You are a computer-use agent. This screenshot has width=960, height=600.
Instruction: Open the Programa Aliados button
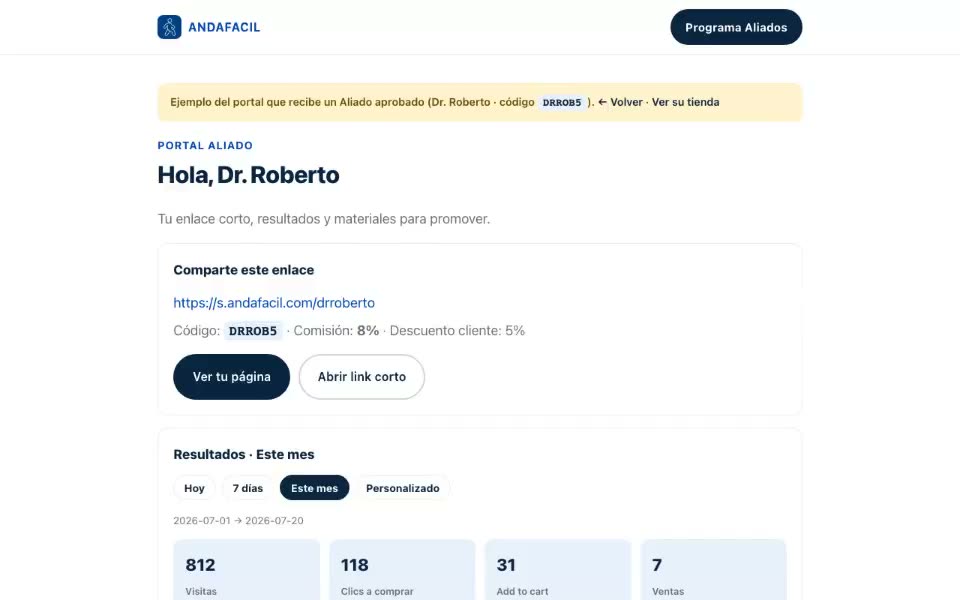click(736, 27)
